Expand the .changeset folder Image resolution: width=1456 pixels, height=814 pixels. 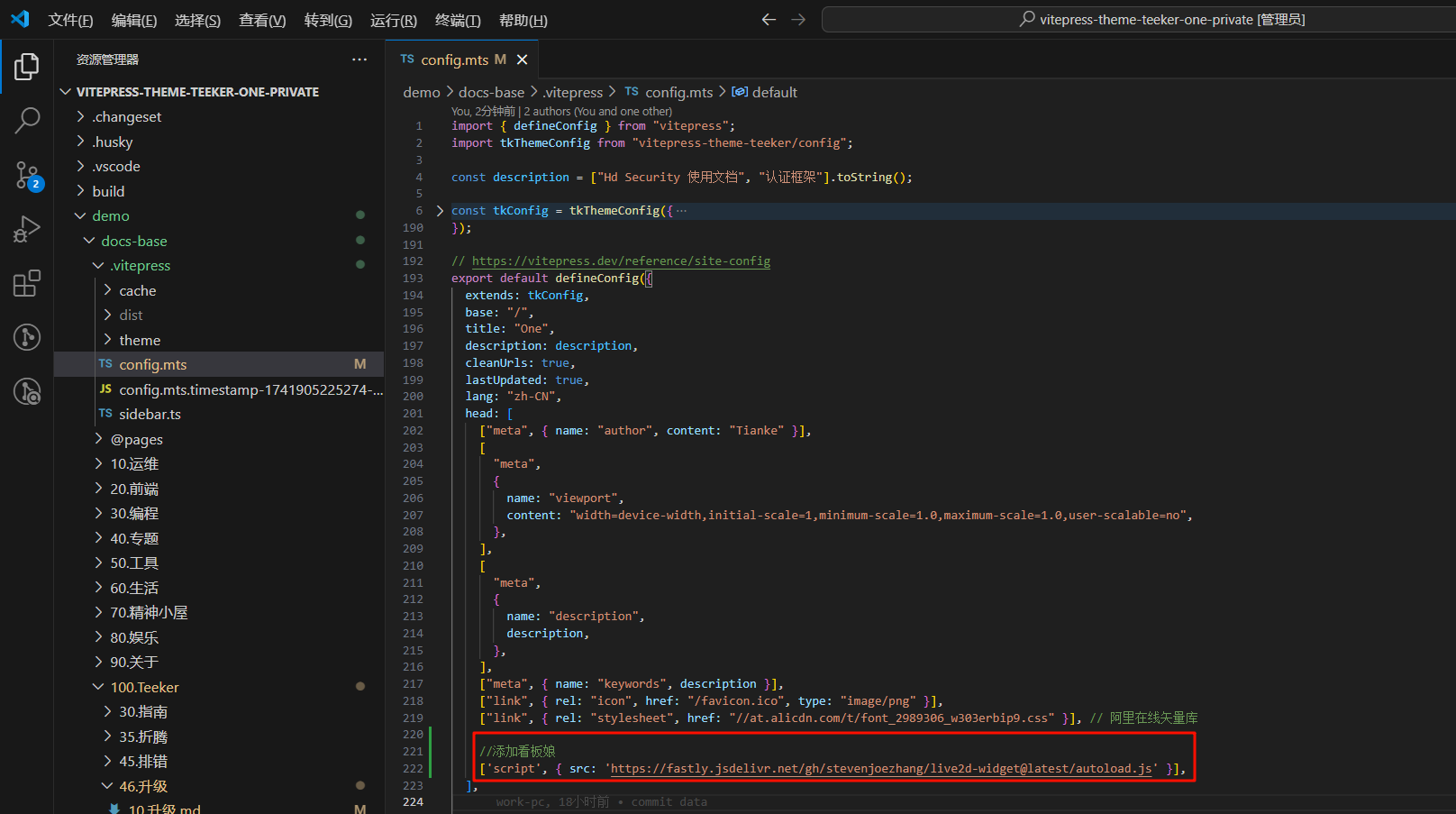(x=81, y=116)
